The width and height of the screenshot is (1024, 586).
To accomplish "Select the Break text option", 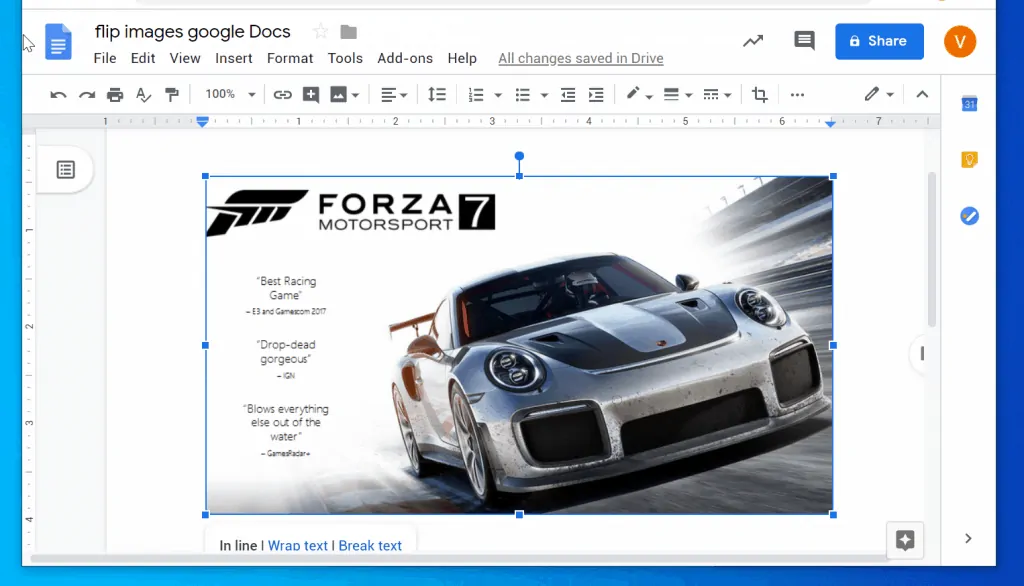I will coord(370,545).
